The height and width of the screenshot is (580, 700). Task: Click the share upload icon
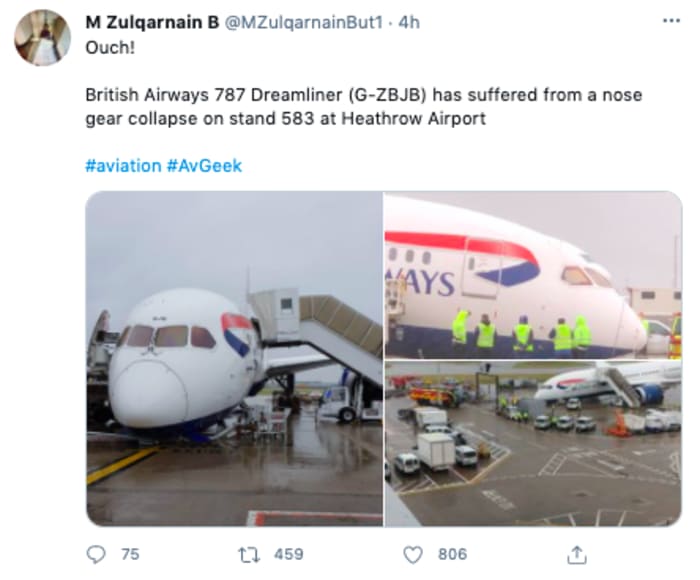pyautogui.click(x=576, y=553)
